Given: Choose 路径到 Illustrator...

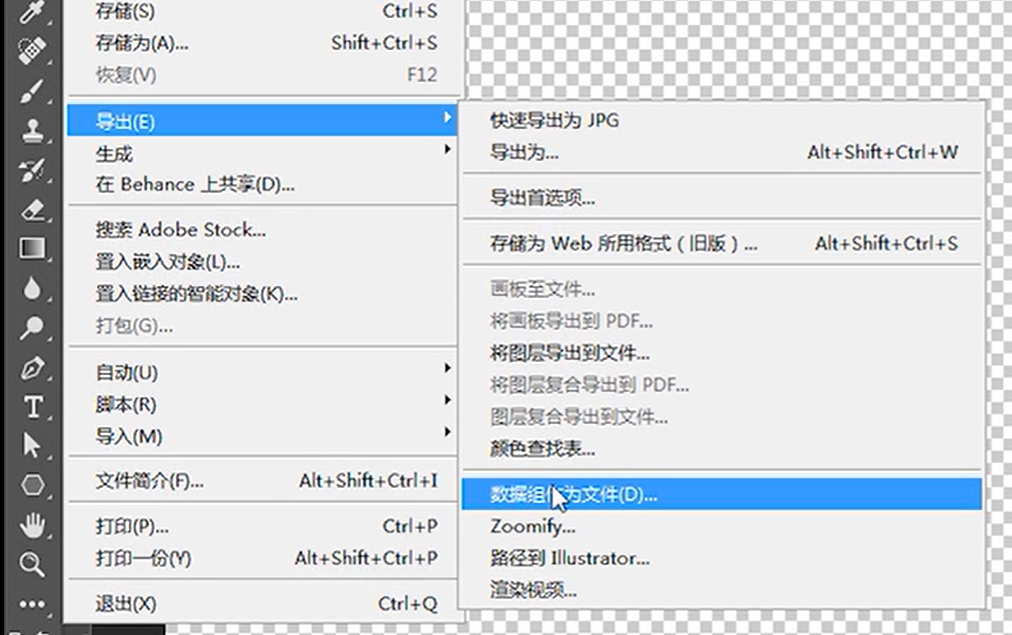Looking at the screenshot, I should tap(722, 558).
